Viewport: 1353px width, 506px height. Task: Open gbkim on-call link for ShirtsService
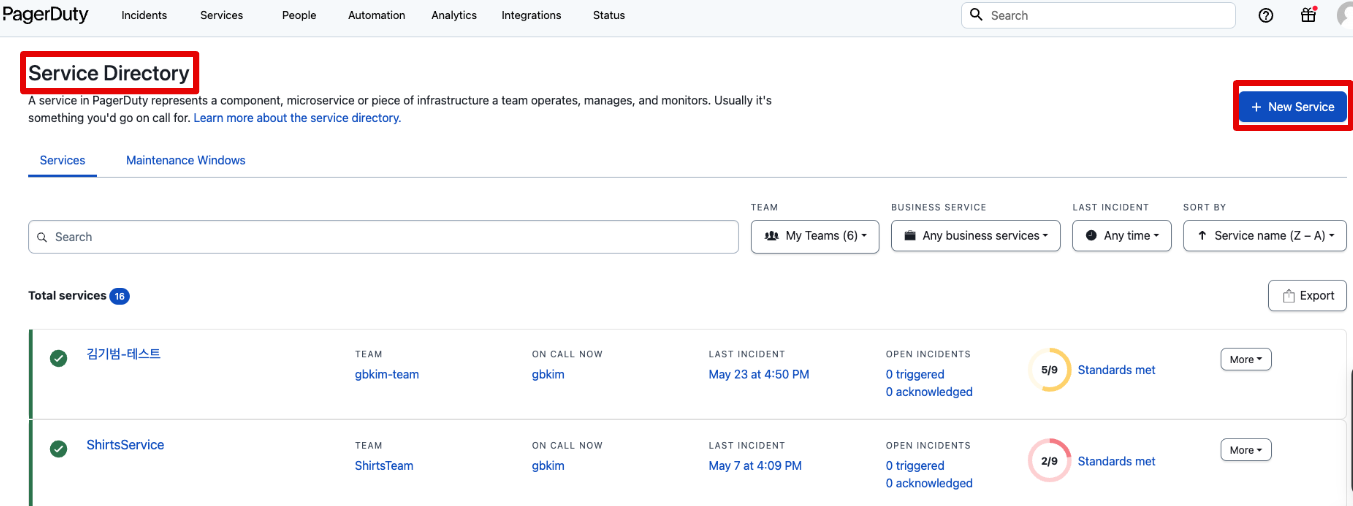click(x=548, y=466)
